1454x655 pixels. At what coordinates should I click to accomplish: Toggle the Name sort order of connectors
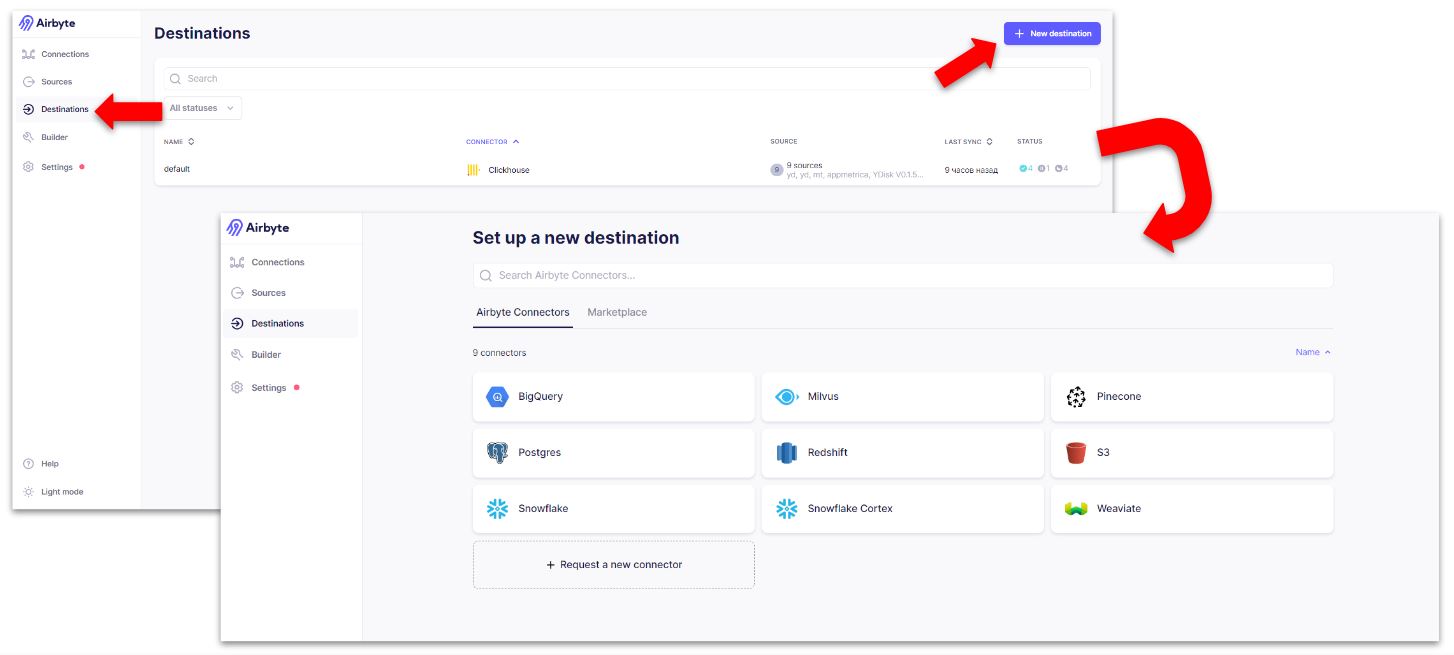(x=1313, y=353)
